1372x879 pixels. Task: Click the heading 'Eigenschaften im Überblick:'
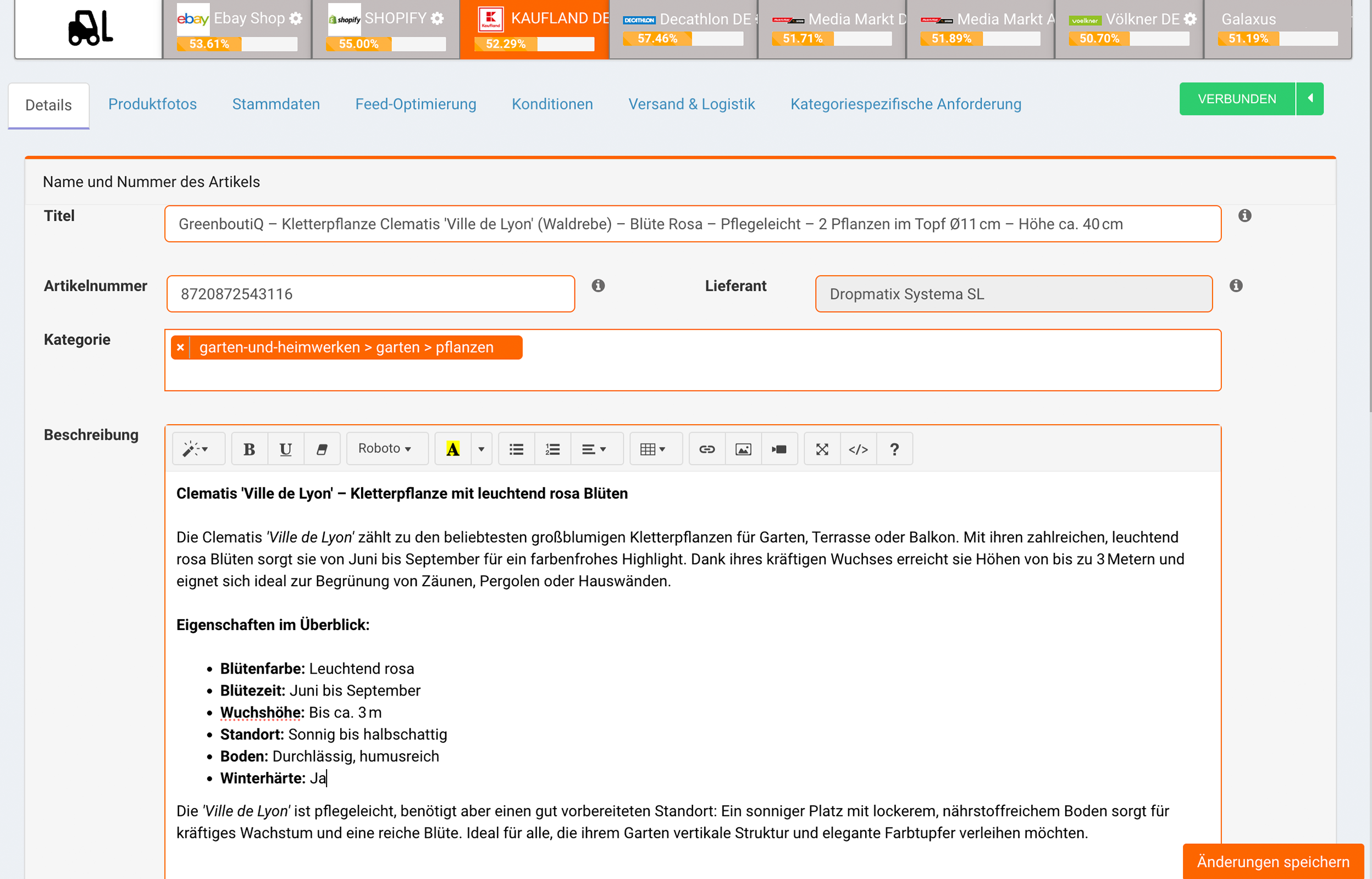coord(273,625)
